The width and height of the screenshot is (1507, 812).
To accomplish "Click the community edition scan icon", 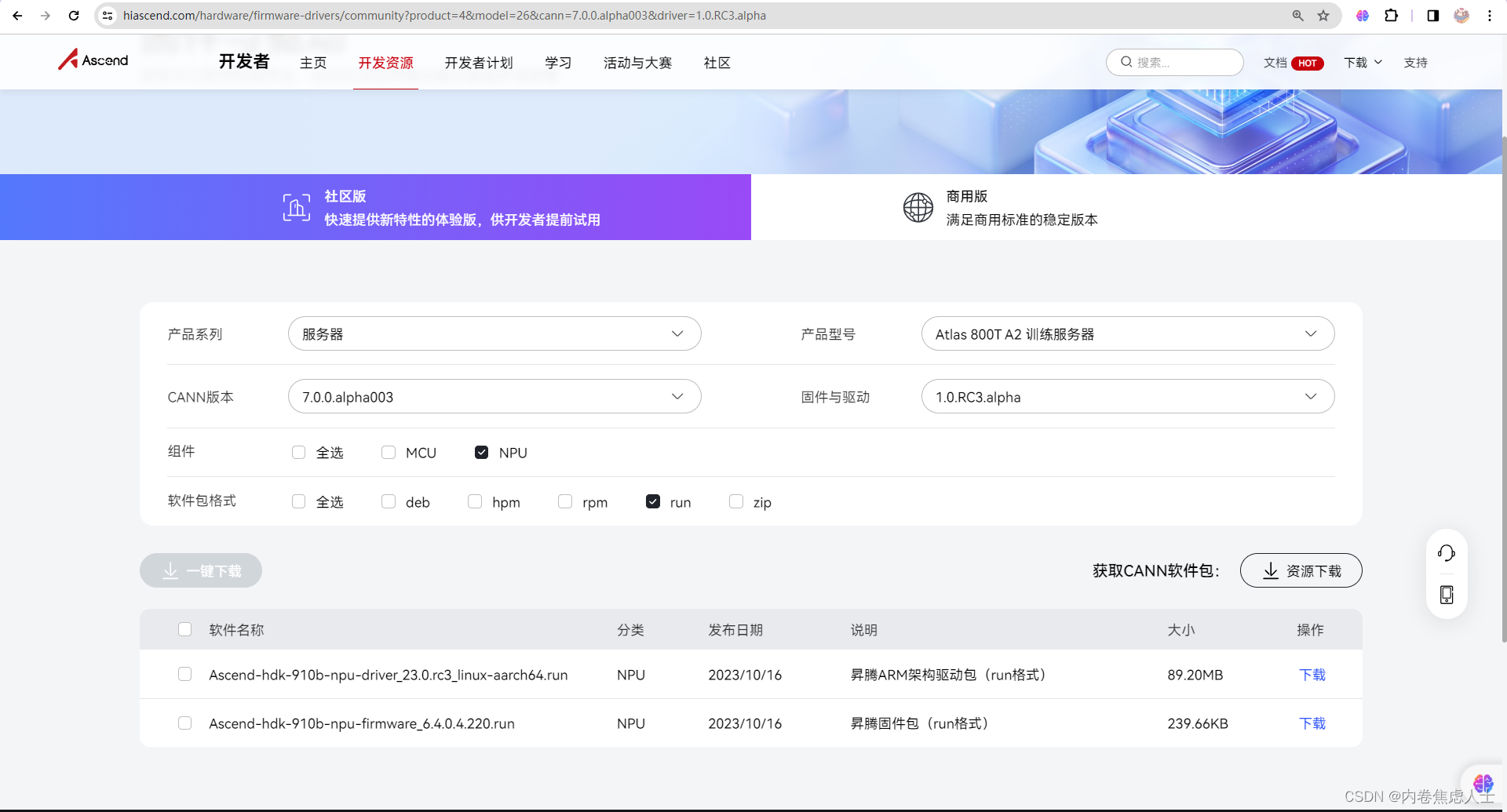I will pos(297,207).
